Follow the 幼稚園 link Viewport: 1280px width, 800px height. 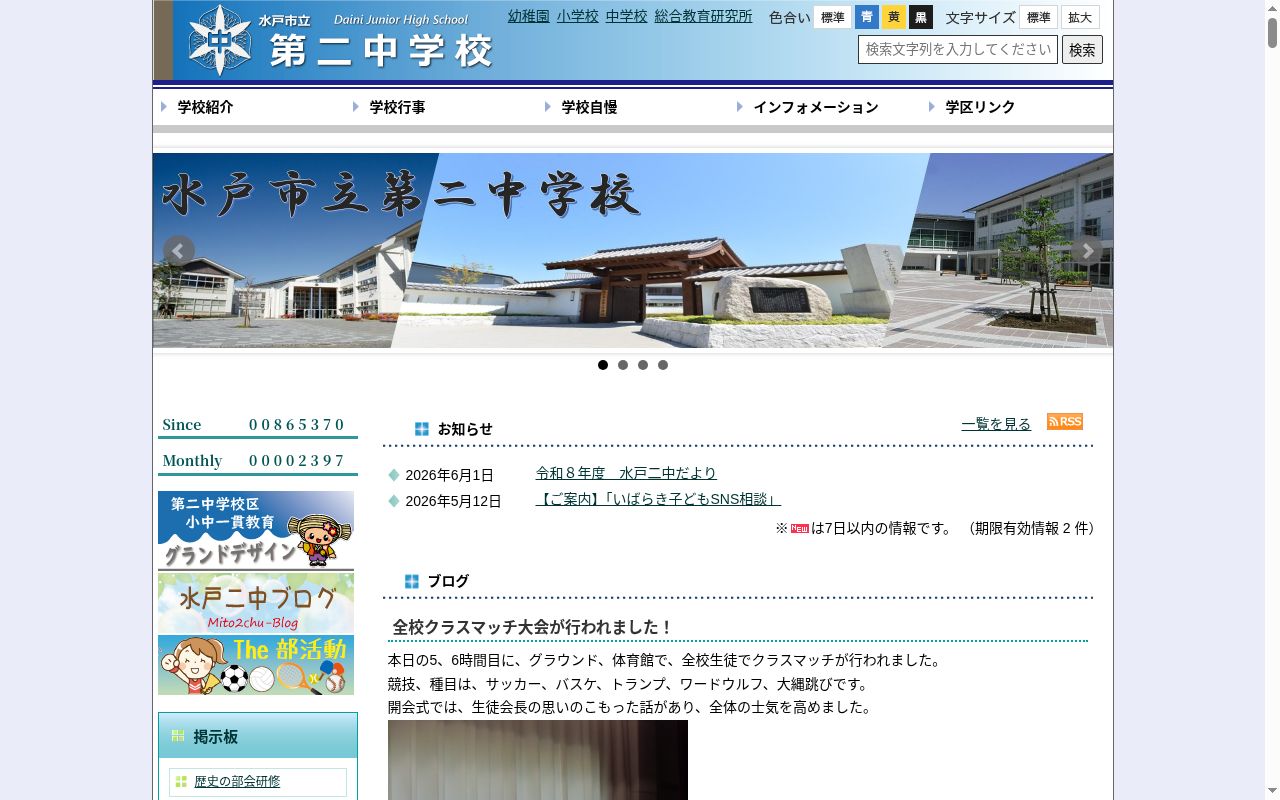click(x=529, y=16)
